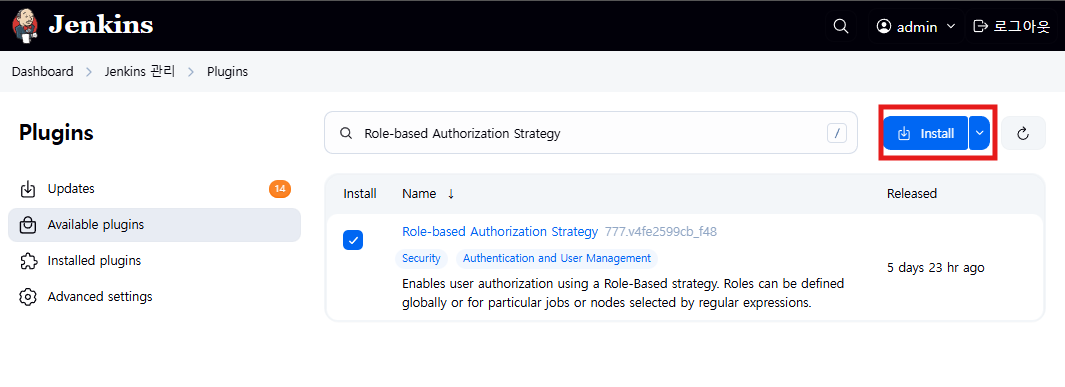Viewport: 1065px width, 387px height.
Task: Go to Jenkins 관리 breadcrumb
Action: (140, 71)
